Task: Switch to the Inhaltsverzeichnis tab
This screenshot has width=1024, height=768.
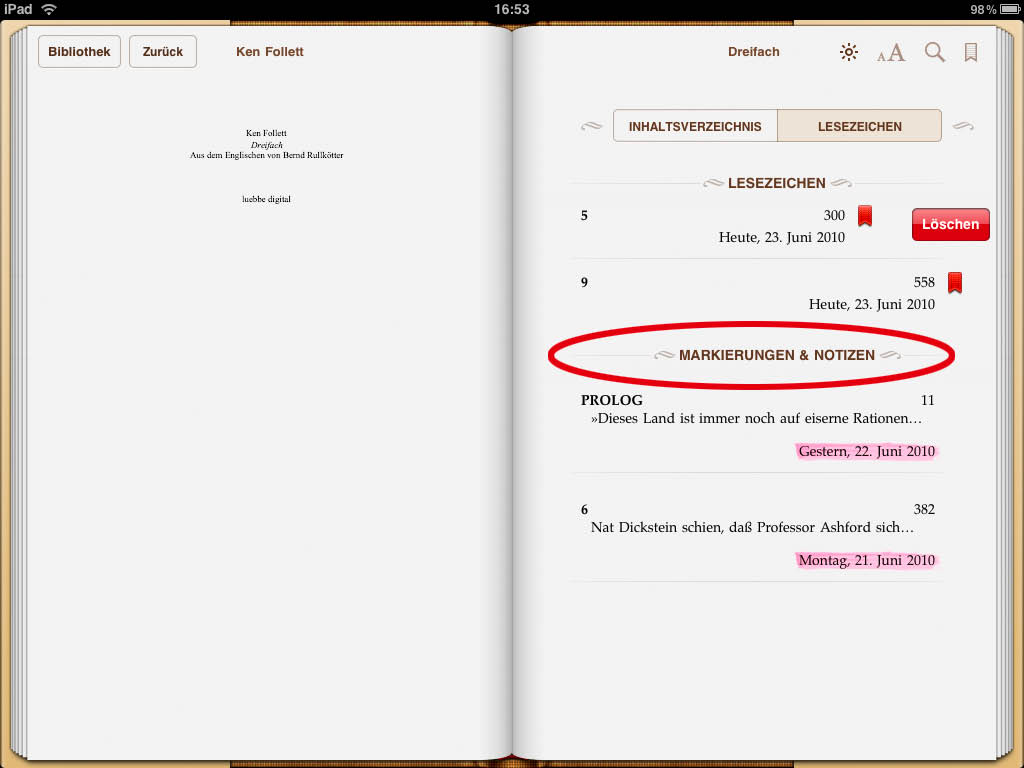Action: pos(695,126)
